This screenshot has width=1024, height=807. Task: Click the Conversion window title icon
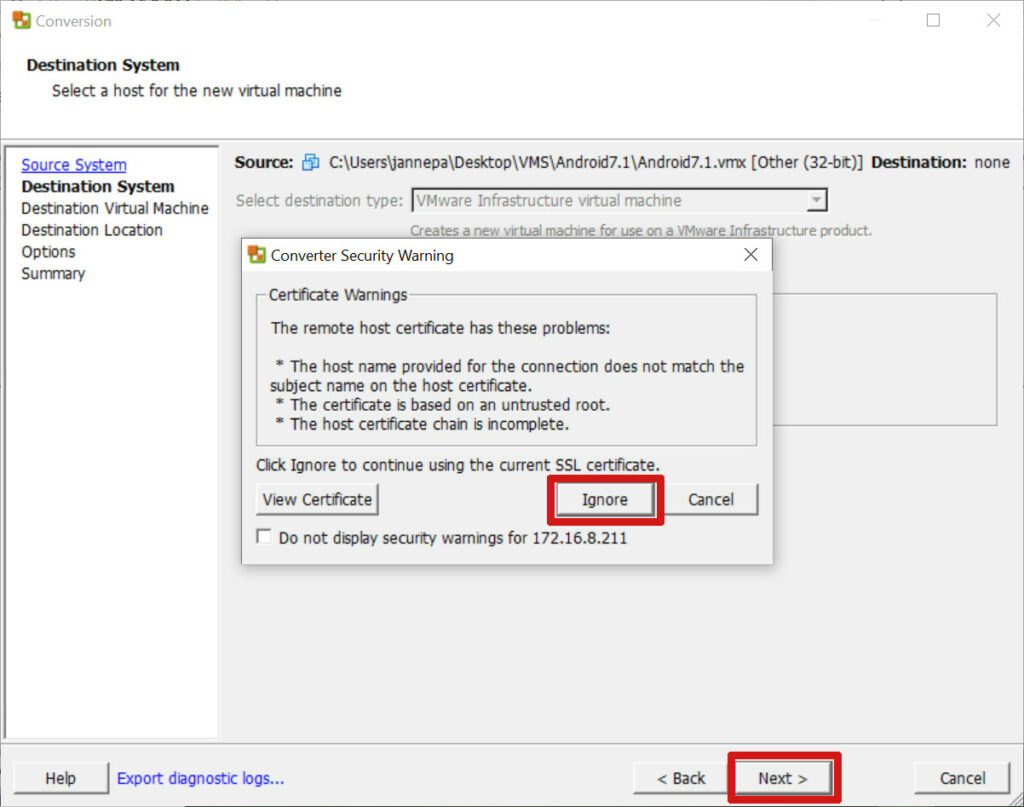point(21,20)
